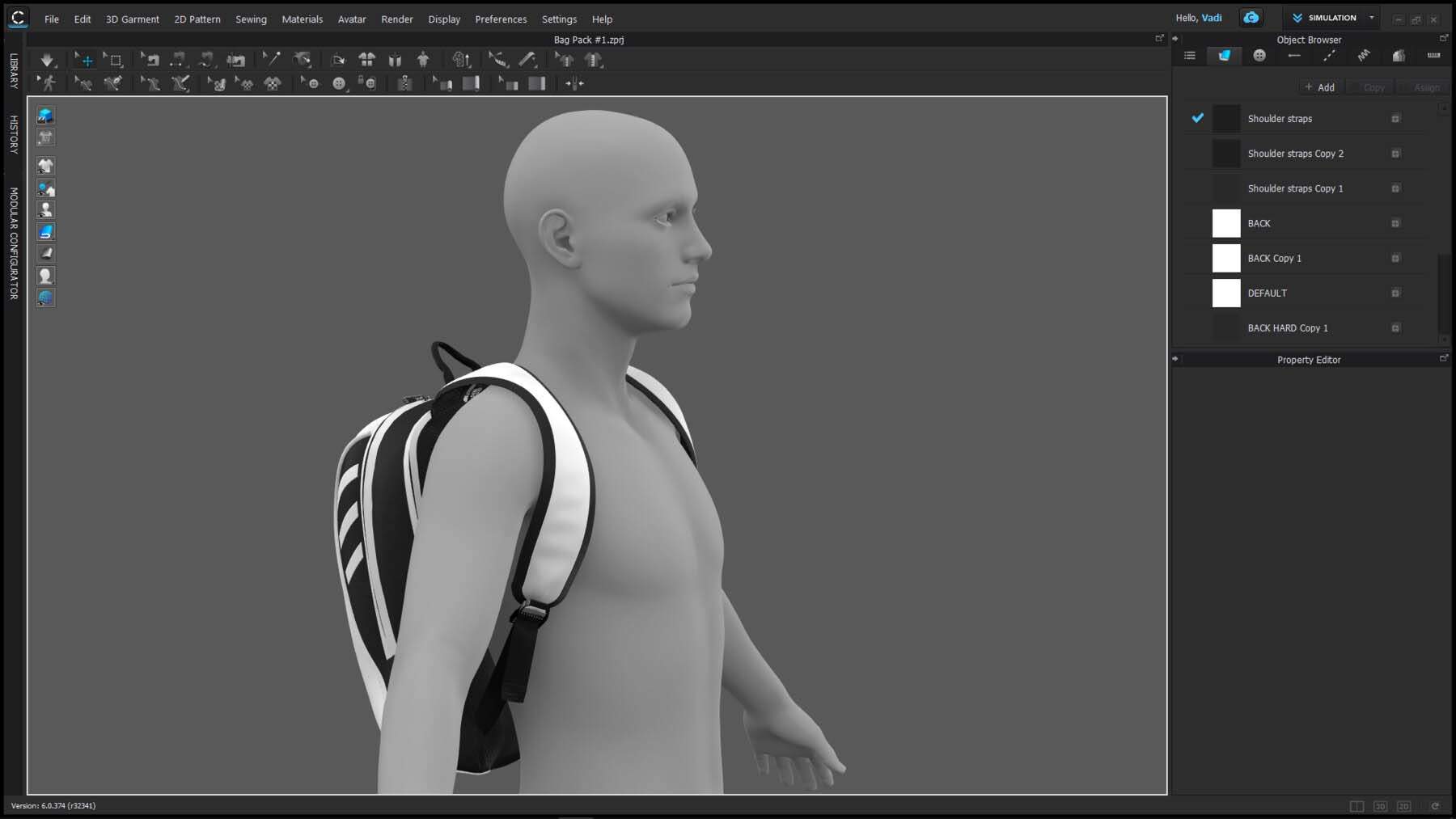This screenshot has height=819, width=1456.
Task: Collapse the Property Editor panel arrow
Action: pos(1175,359)
